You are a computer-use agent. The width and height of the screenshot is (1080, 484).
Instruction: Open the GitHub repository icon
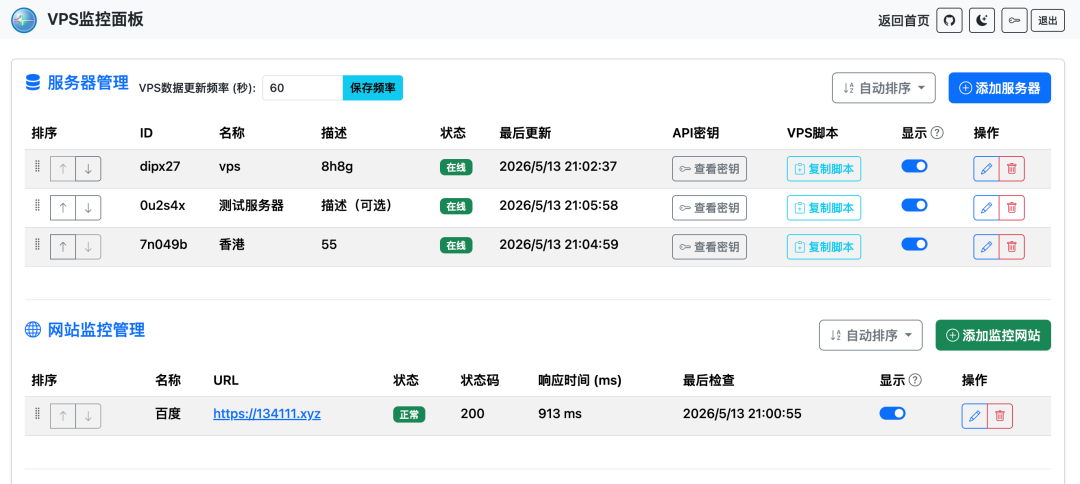949,21
